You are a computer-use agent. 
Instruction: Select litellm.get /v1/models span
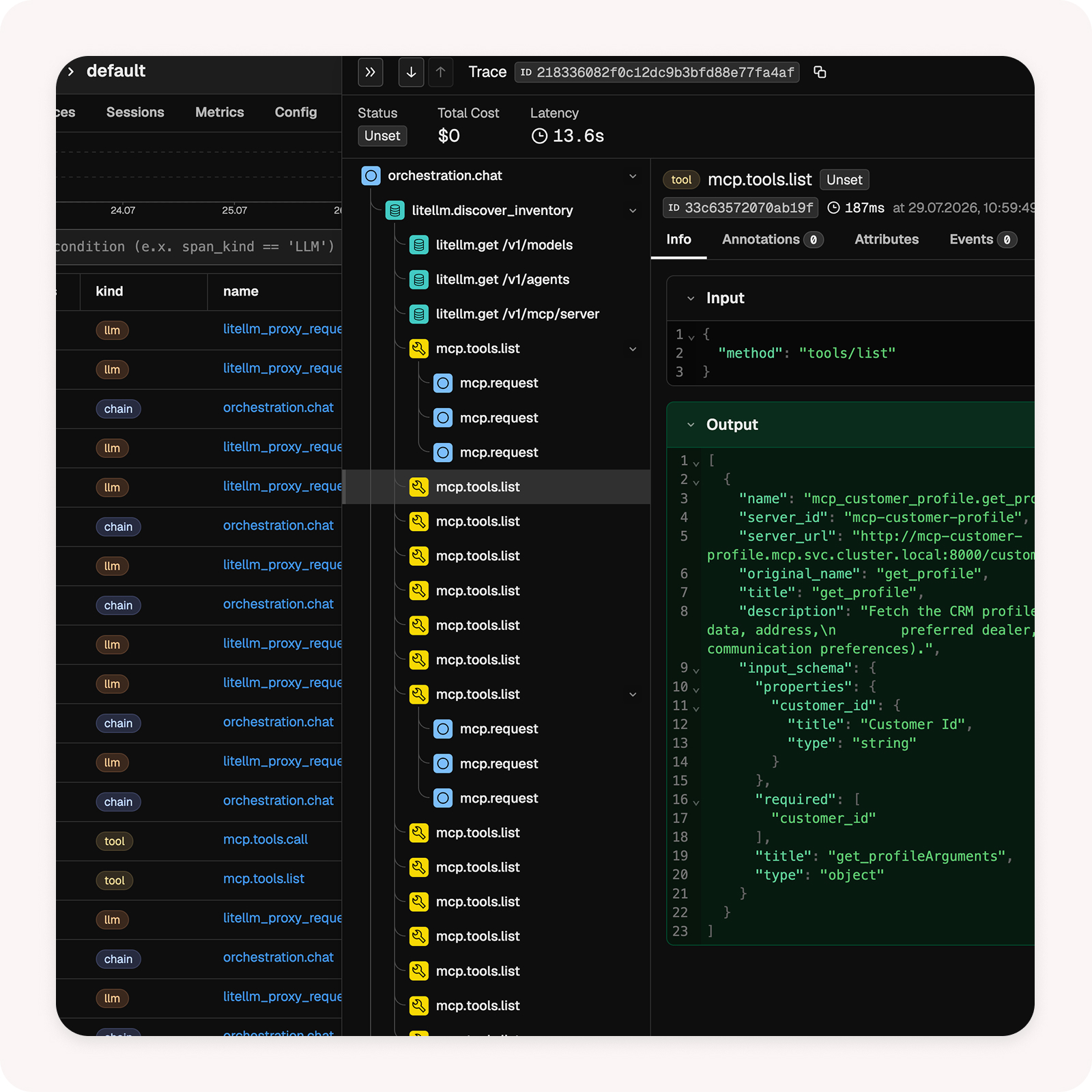[504, 245]
